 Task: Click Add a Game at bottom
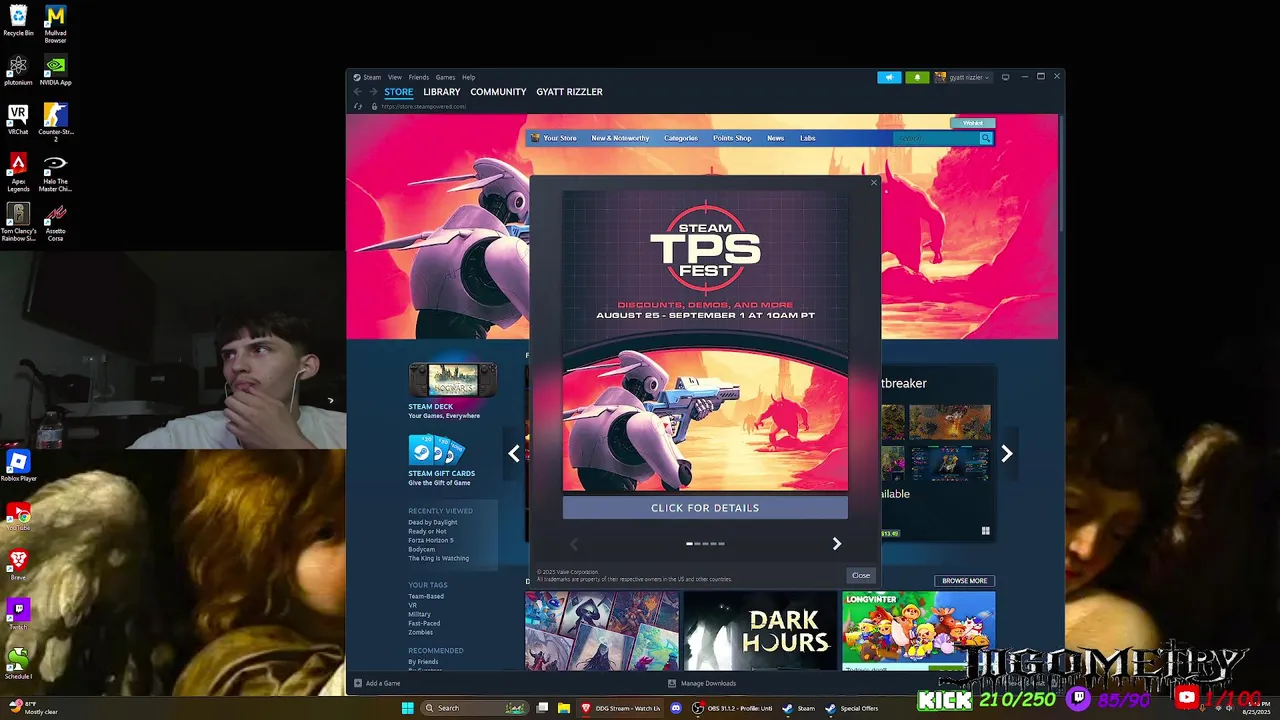(377, 684)
